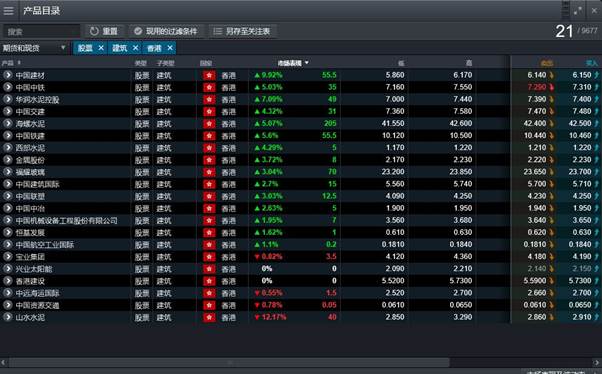Viewport: 602px width, 374px height.
Task: Click the Hong Kong flag in 中国建材 row
Action: 209,75
